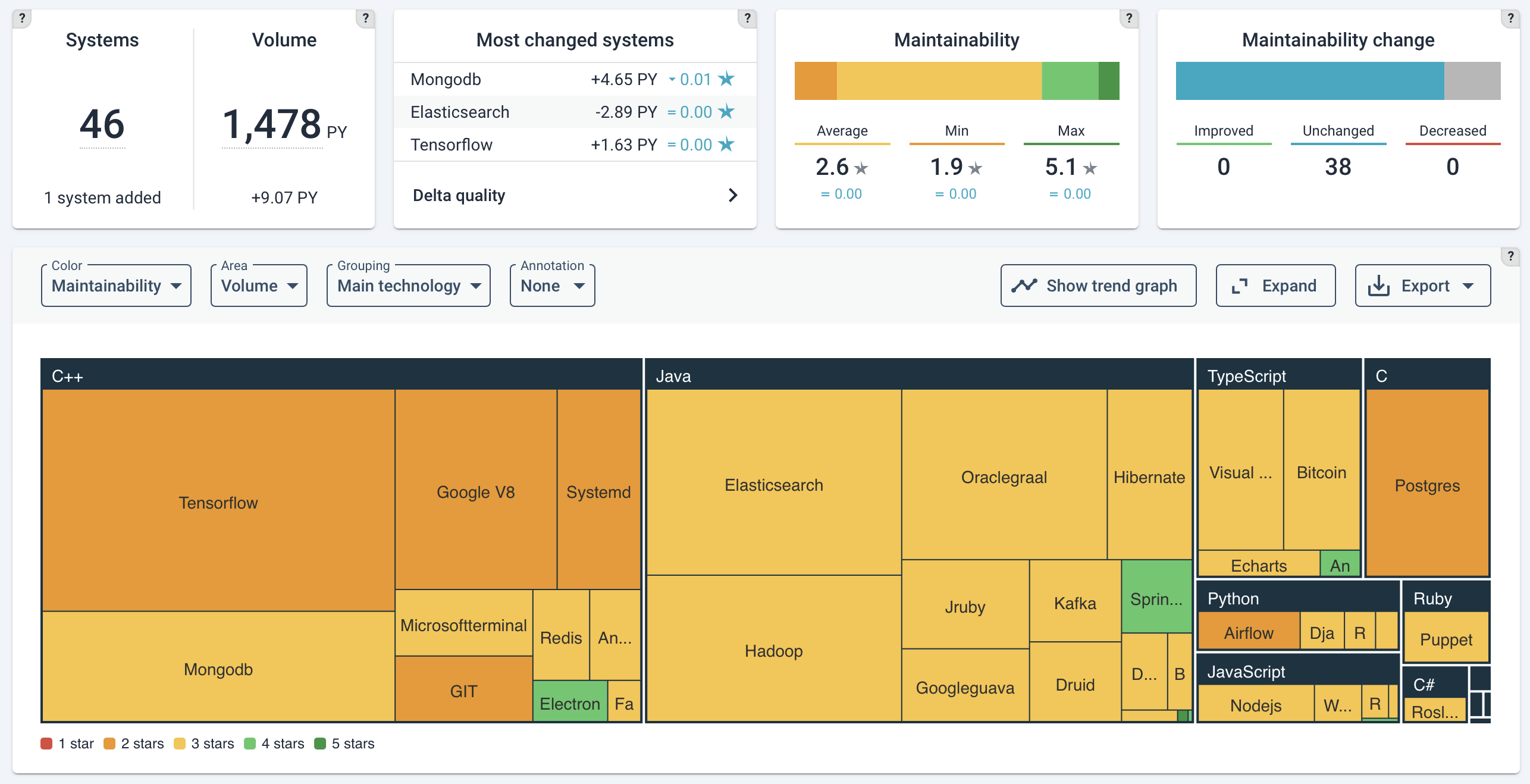Image resolution: width=1530 pixels, height=784 pixels.
Task: Open the Grouping Main technology dropdown
Action: 408,286
